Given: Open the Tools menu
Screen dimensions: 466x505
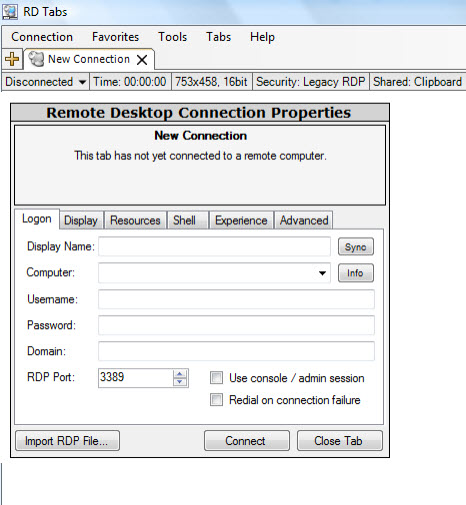Looking at the screenshot, I should [172, 37].
